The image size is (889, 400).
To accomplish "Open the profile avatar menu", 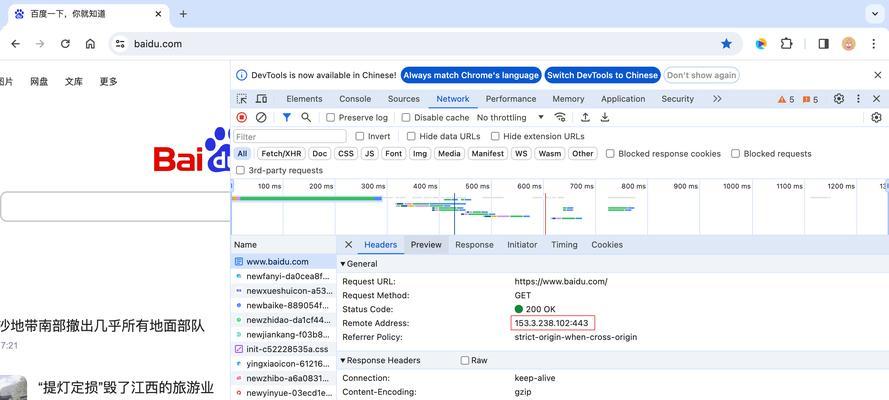I will 849,44.
